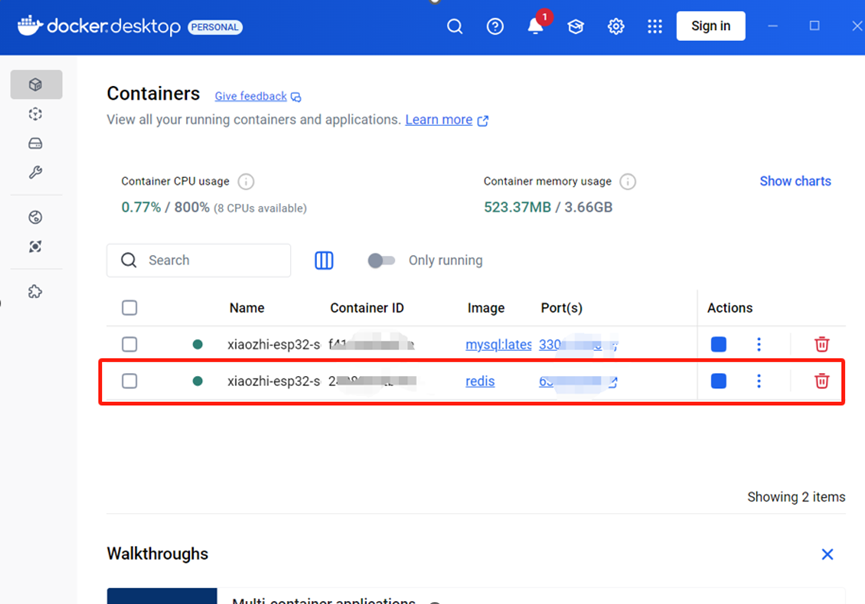
Task: Open the Extensions puzzle icon in the sidebar
Action: click(36, 292)
